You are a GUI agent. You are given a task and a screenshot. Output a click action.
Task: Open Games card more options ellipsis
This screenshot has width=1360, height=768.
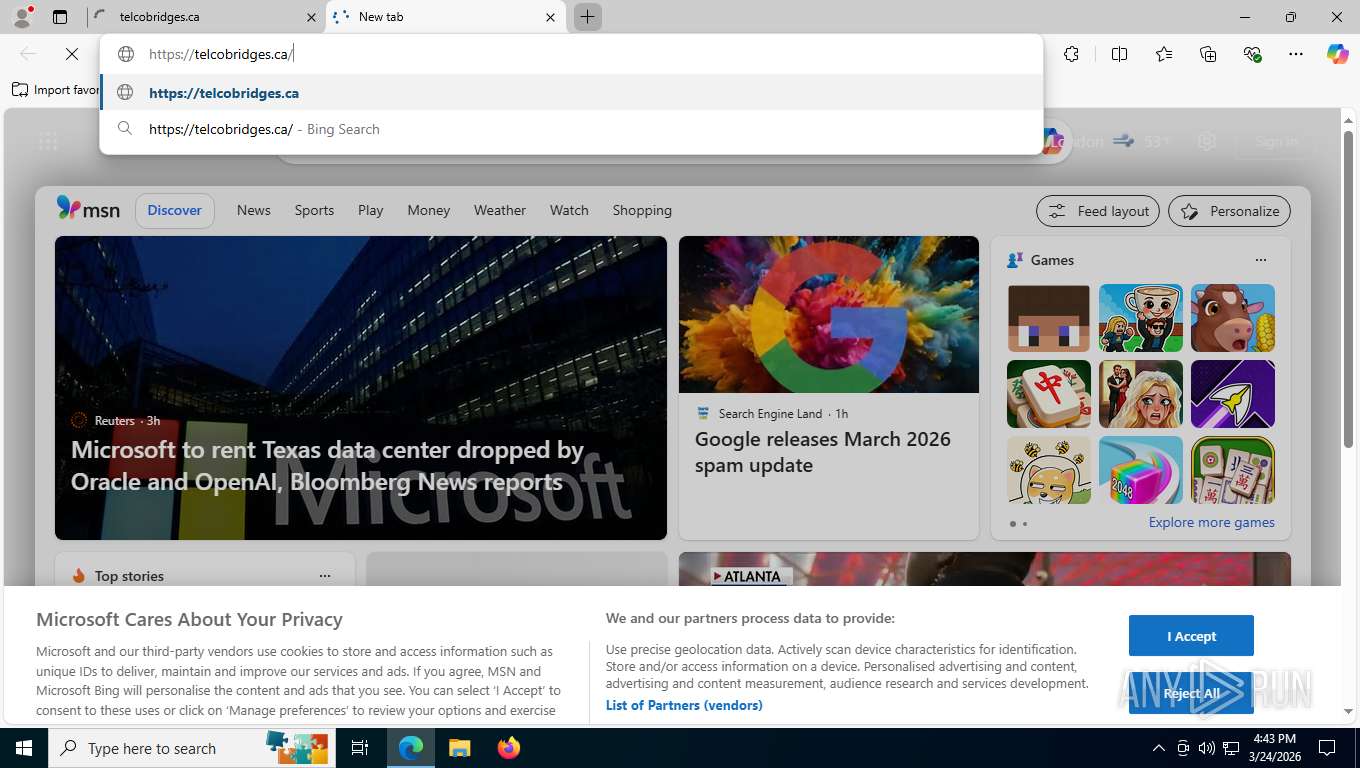[1261, 260]
